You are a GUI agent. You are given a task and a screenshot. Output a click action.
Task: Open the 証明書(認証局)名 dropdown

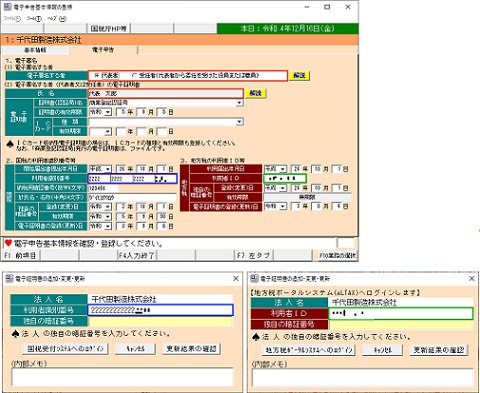(239, 103)
